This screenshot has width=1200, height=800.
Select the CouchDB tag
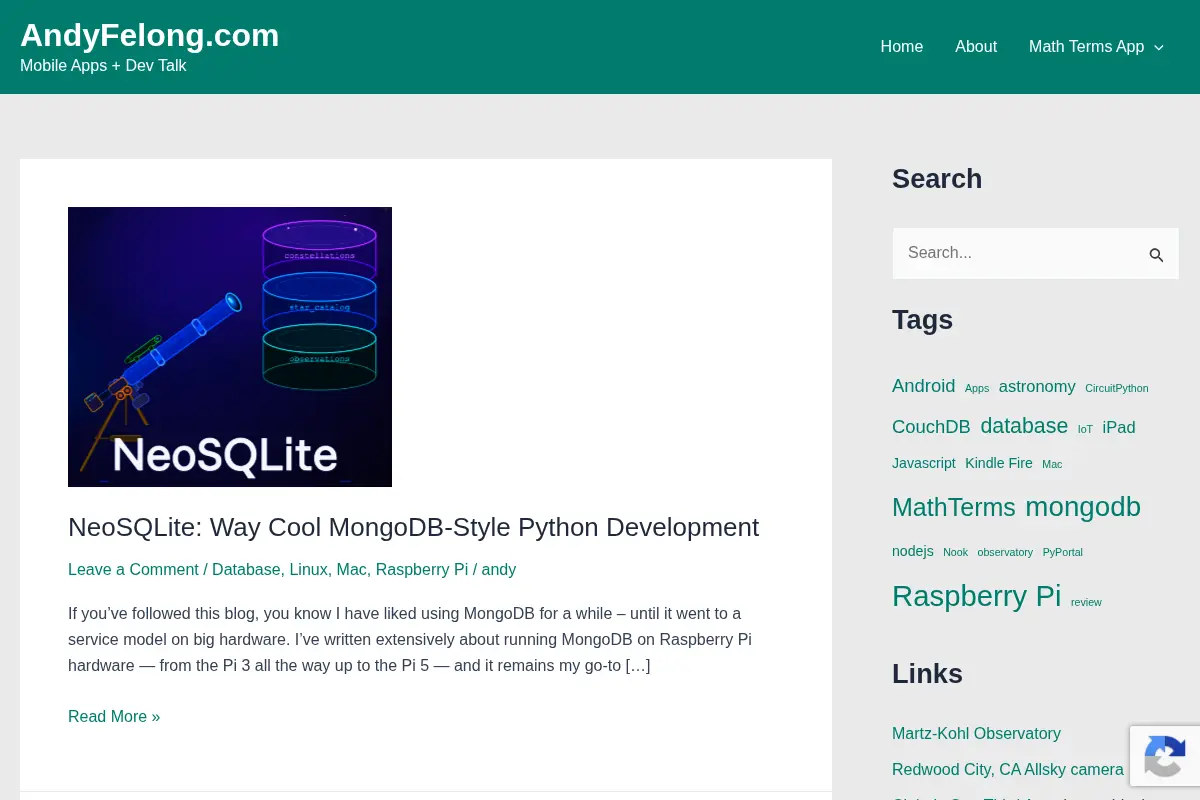[931, 427]
